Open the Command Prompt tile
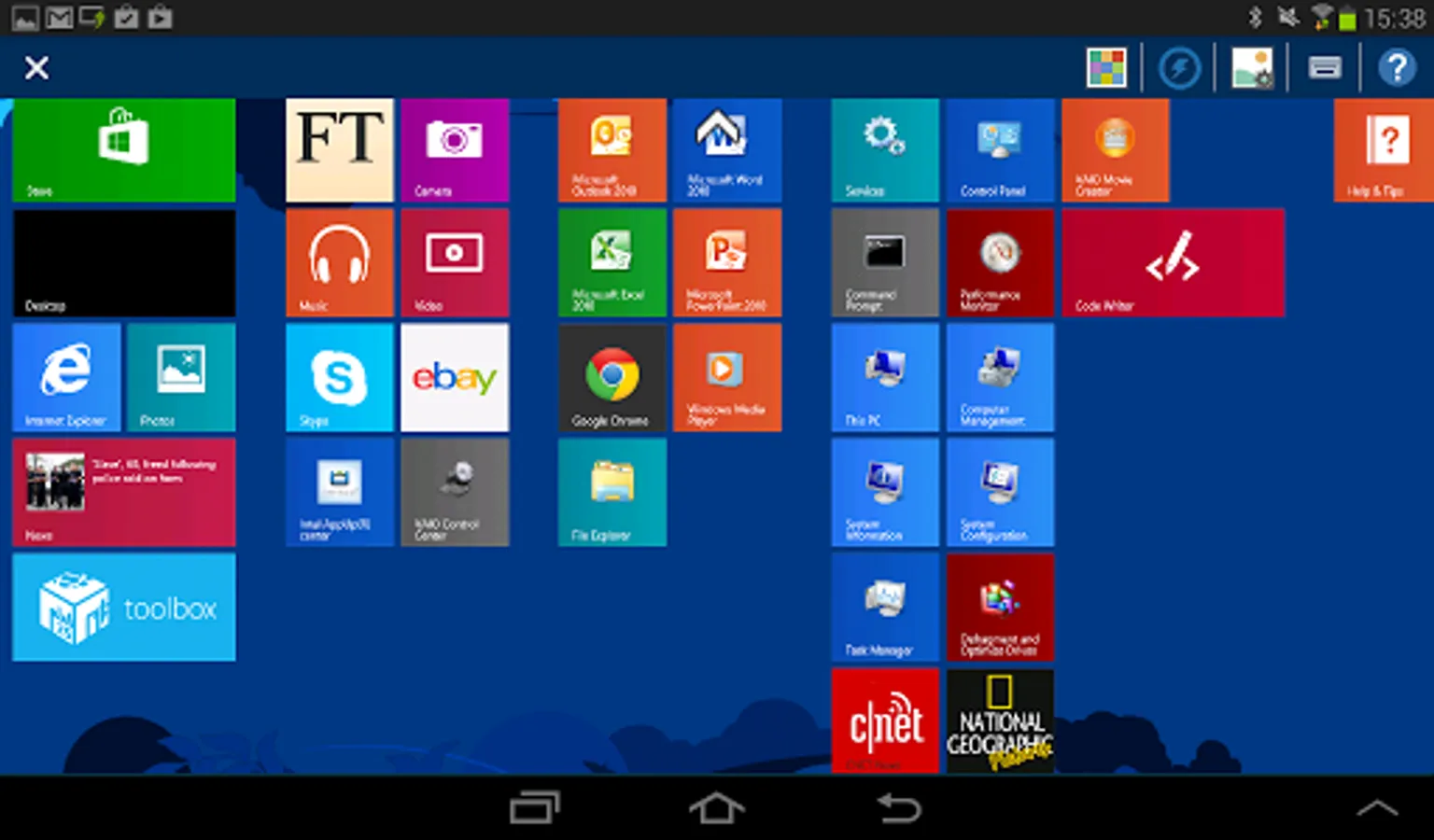This screenshot has height=840, width=1434. pyautogui.click(x=885, y=263)
